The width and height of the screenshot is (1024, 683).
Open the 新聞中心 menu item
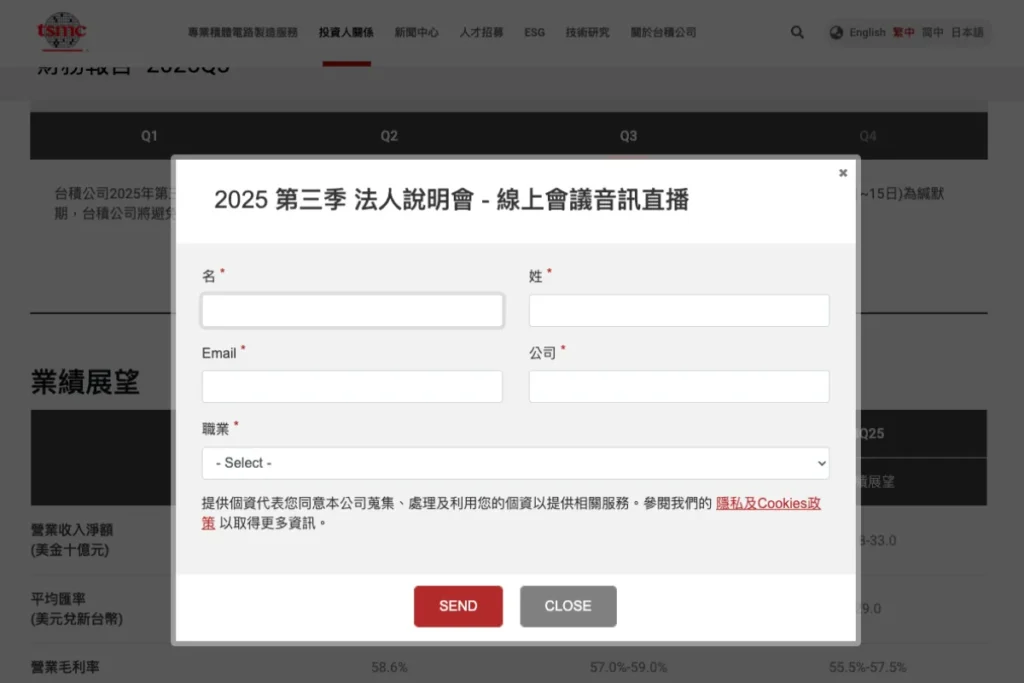[417, 32]
